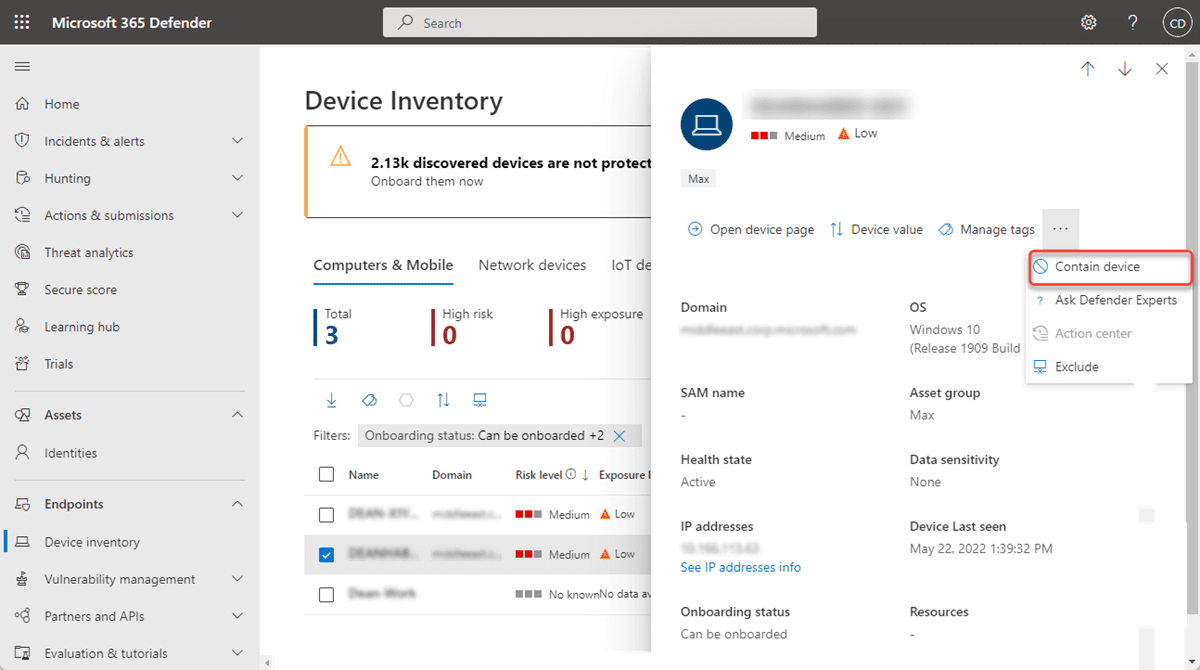1200x670 pixels.
Task: Click the Exclude hexagon icon in the toolbar
Action: (405, 399)
